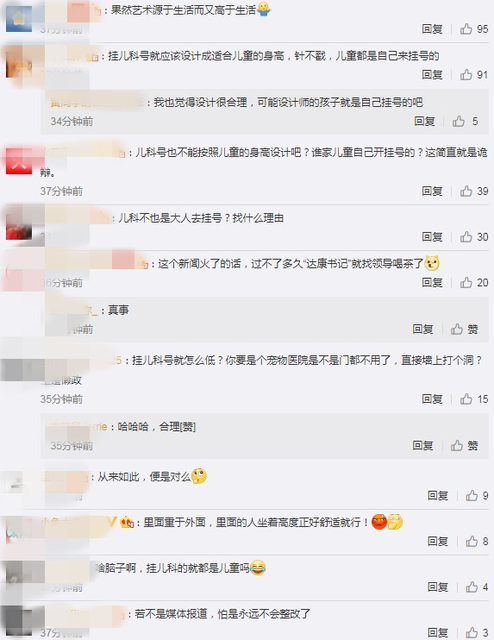Image resolution: width=494 pixels, height=640 pixels.
Task: Reply to 若不是媒体报道 comment
Action: point(438,633)
